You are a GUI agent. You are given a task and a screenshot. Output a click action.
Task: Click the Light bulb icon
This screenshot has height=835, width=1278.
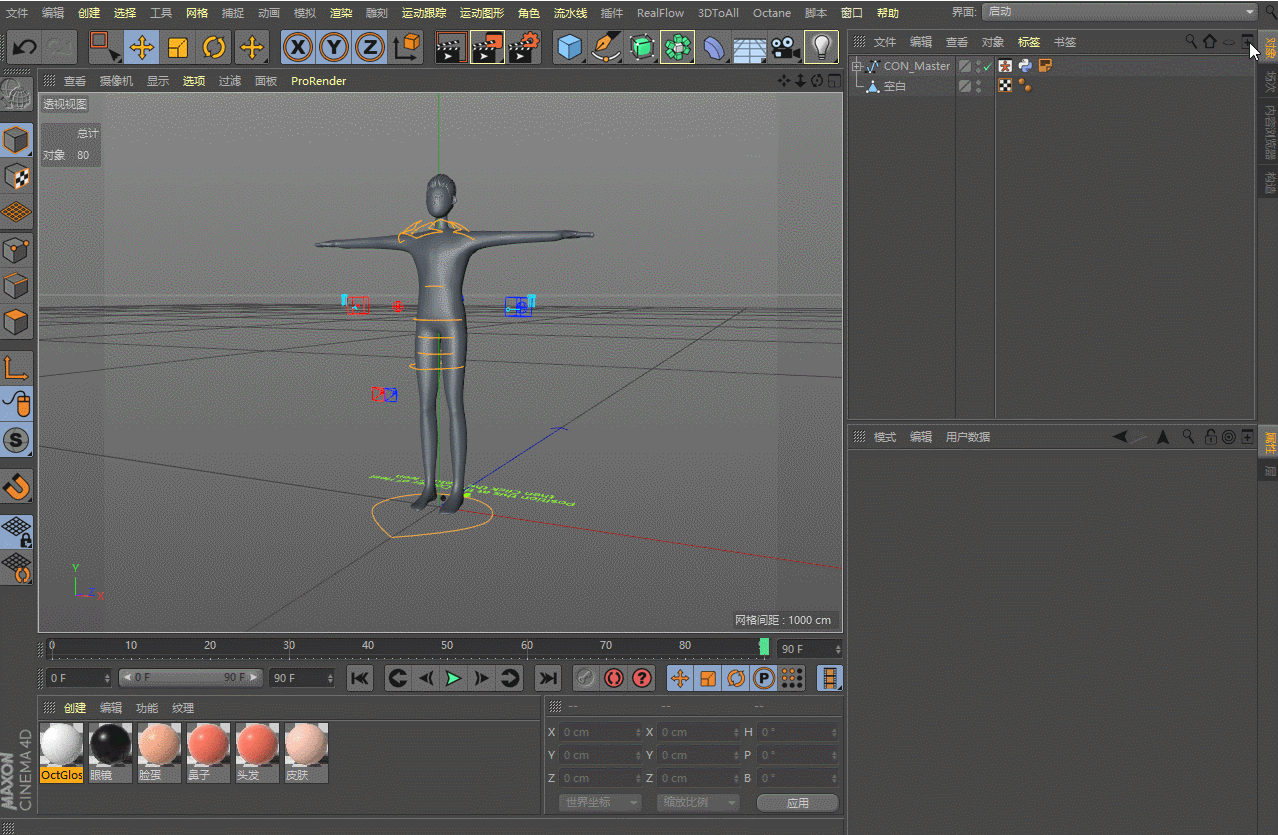click(821, 47)
